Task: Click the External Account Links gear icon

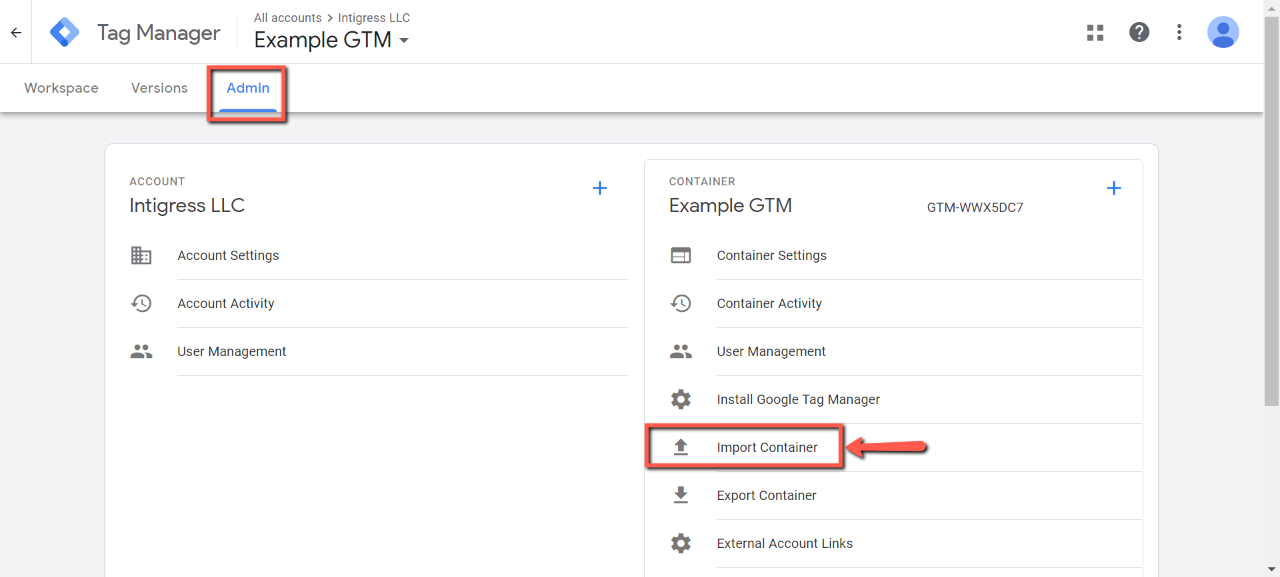Action: (681, 543)
